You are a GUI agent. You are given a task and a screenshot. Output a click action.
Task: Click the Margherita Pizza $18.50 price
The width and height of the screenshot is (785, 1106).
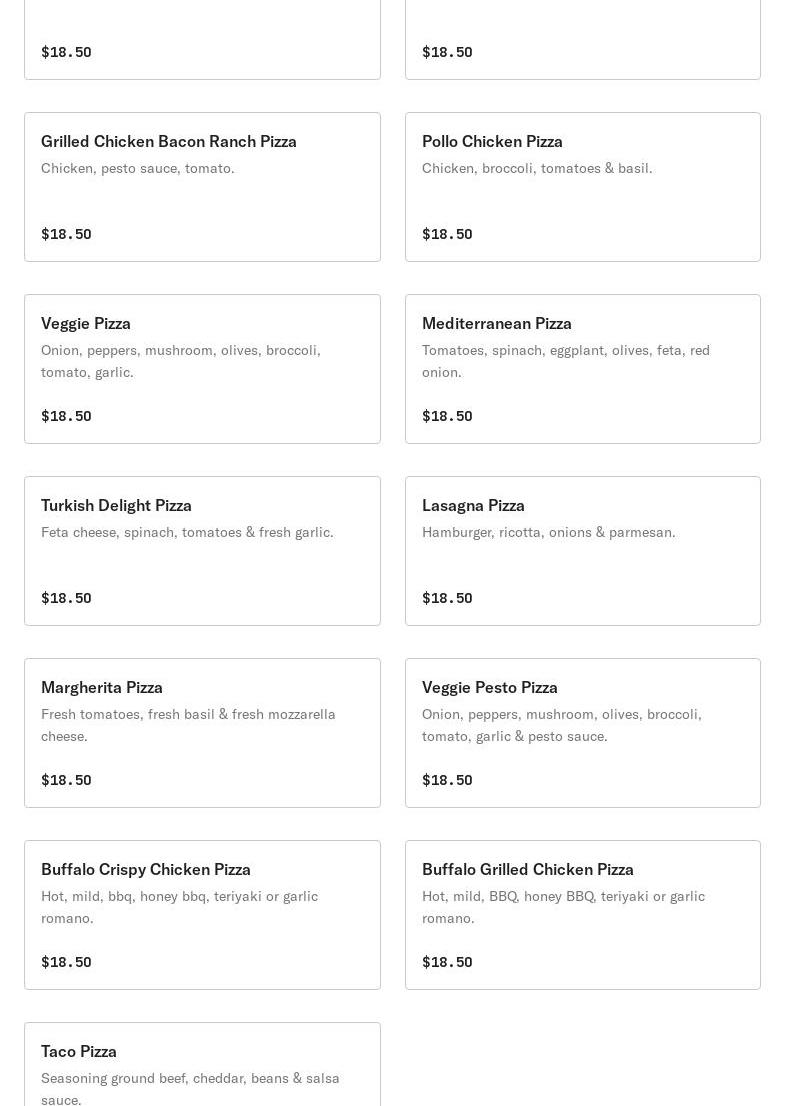coord(66,780)
